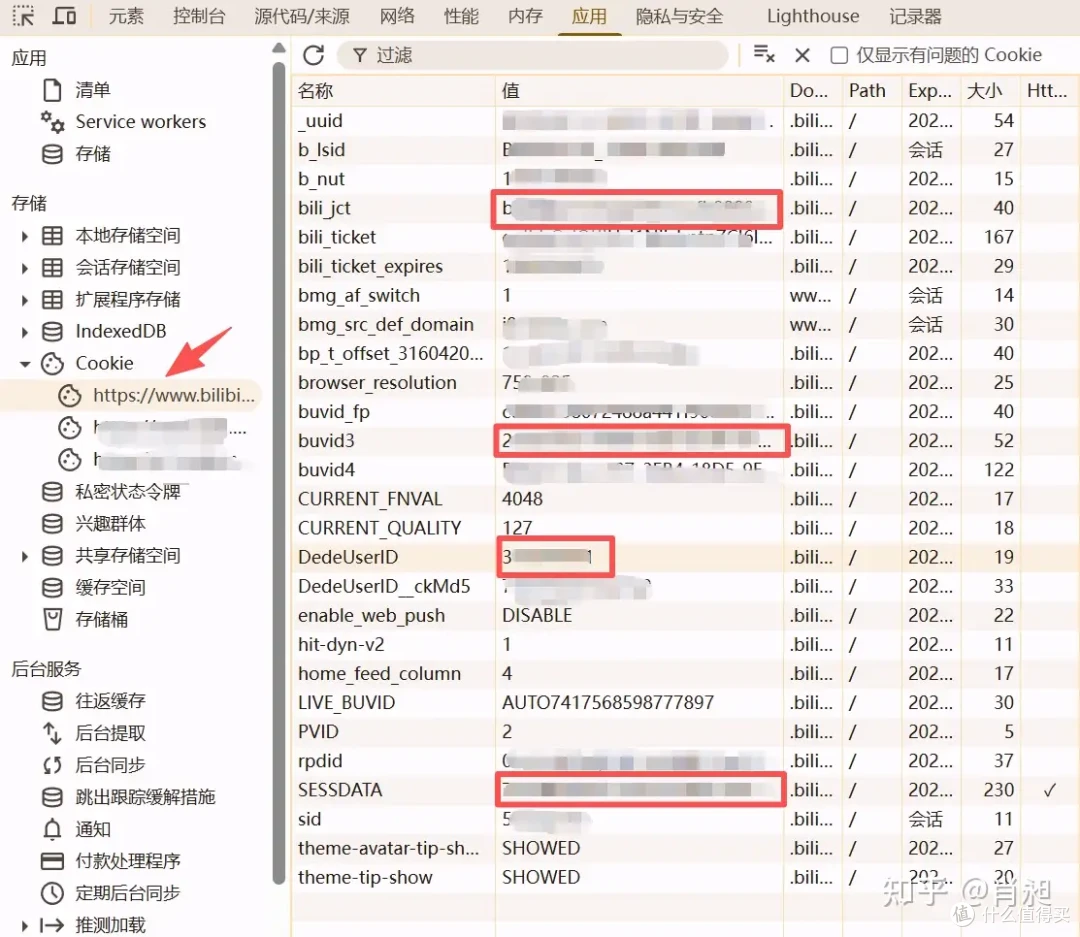Select the home_feed_column cookie name

(380, 674)
